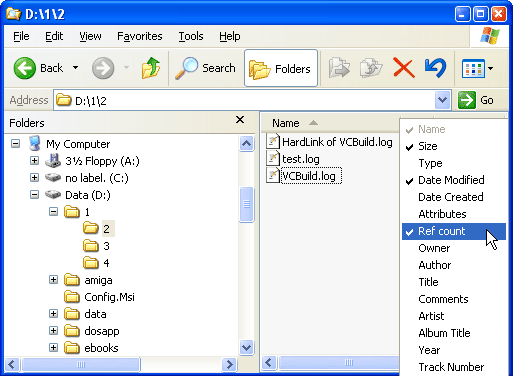Select the VCBuild.log file icon
The width and height of the screenshot is (513, 376).
(273, 175)
